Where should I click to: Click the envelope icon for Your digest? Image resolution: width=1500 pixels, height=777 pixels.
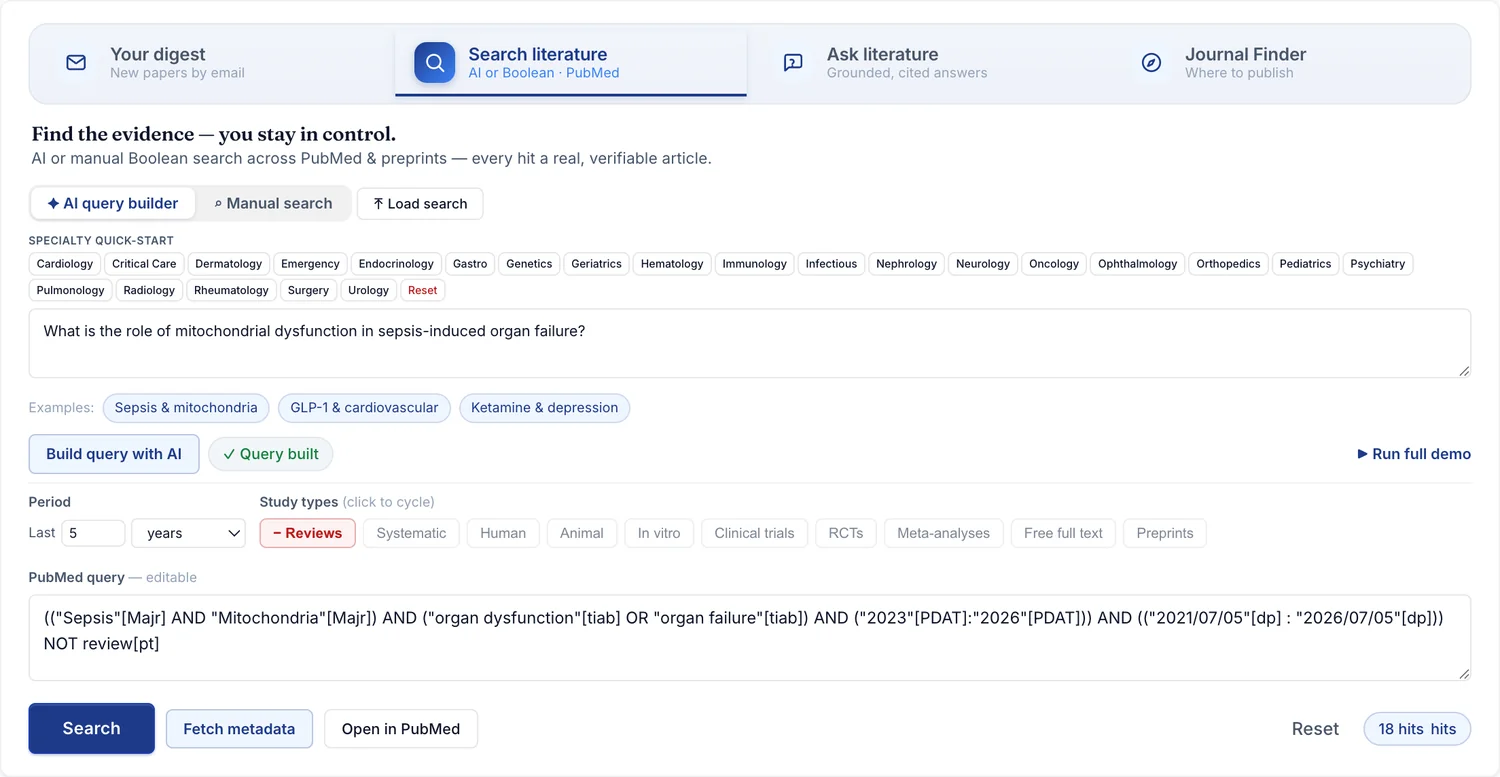point(76,63)
